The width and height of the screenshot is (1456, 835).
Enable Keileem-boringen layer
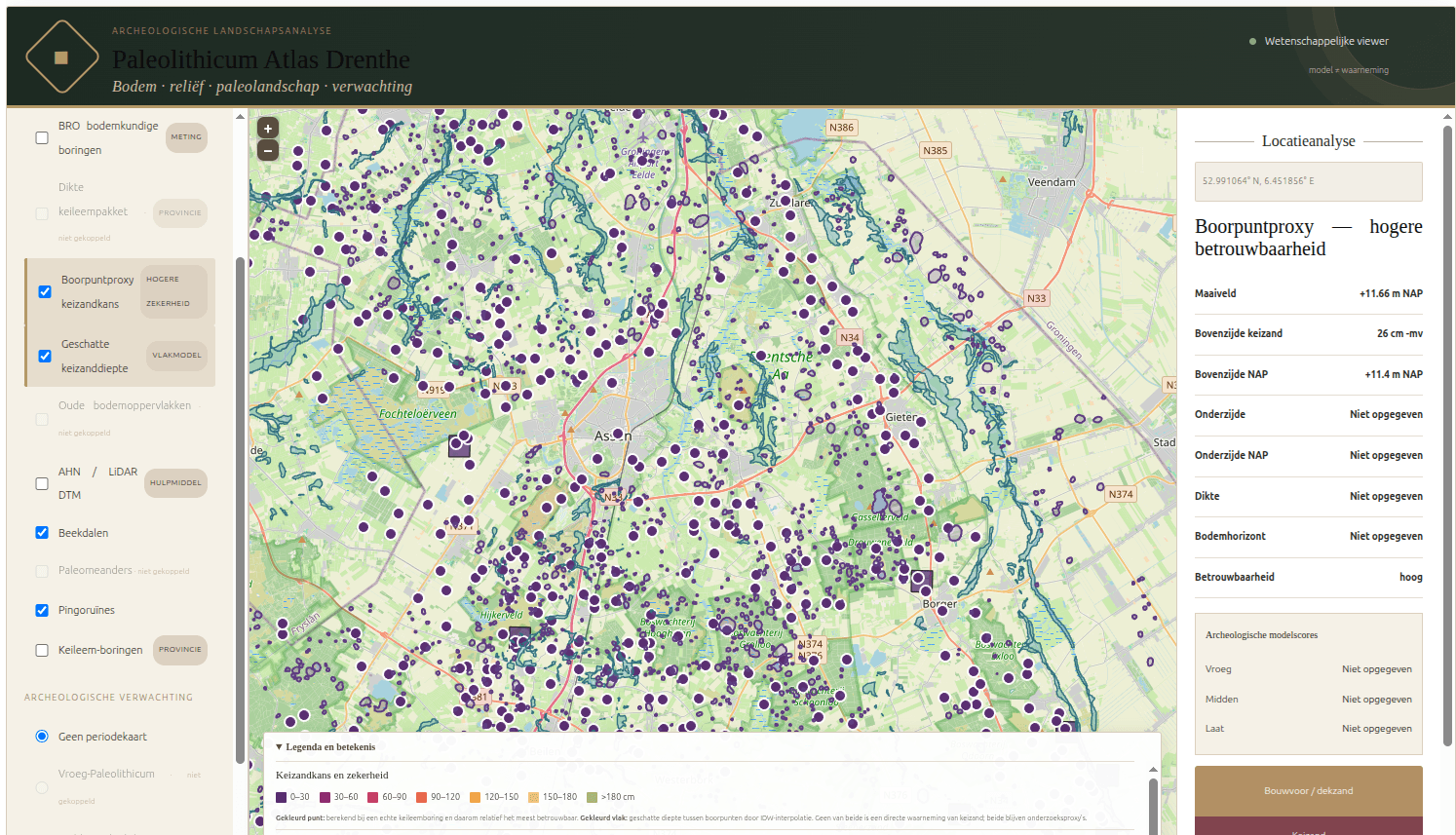pyautogui.click(x=42, y=650)
